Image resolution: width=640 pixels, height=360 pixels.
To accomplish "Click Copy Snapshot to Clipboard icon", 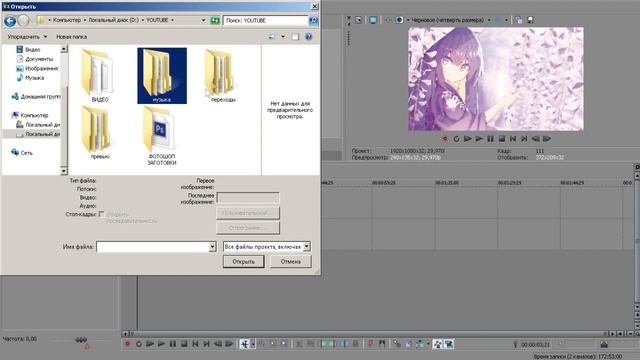I will pos(518,20).
